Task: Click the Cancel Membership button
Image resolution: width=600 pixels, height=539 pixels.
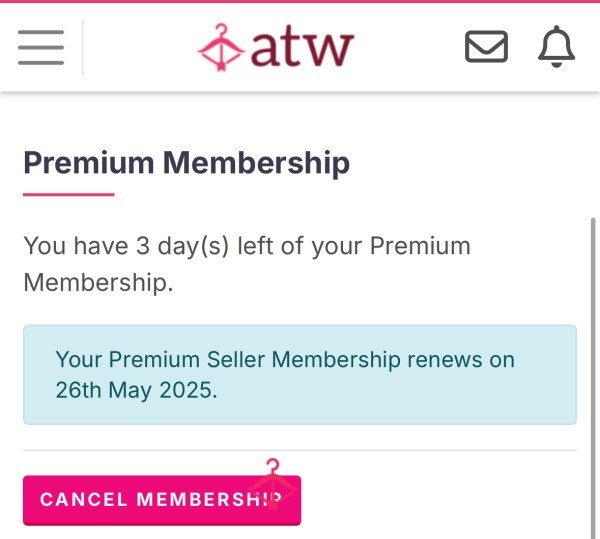Action: coord(162,500)
